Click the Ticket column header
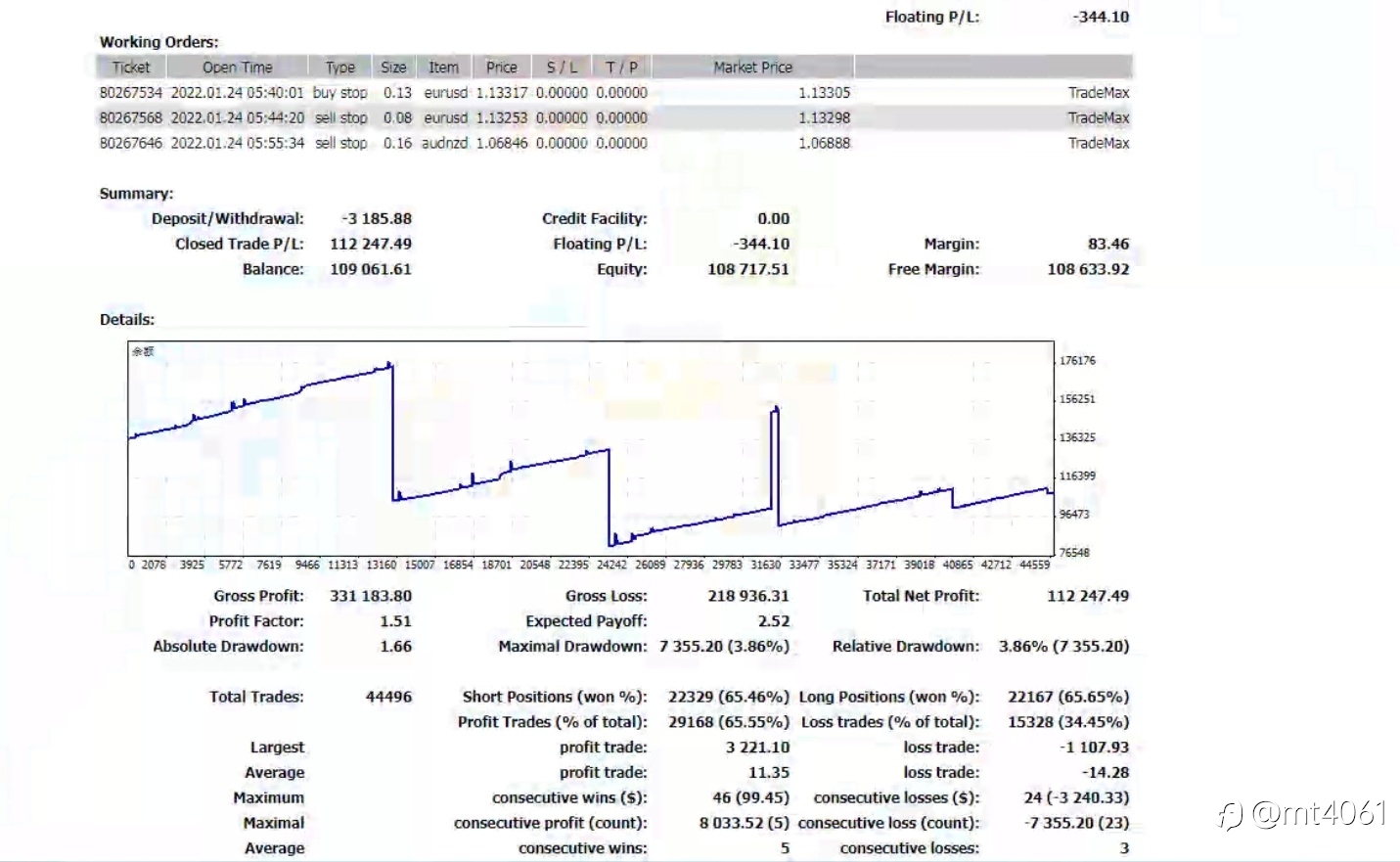The image size is (1400, 862). click(131, 68)
